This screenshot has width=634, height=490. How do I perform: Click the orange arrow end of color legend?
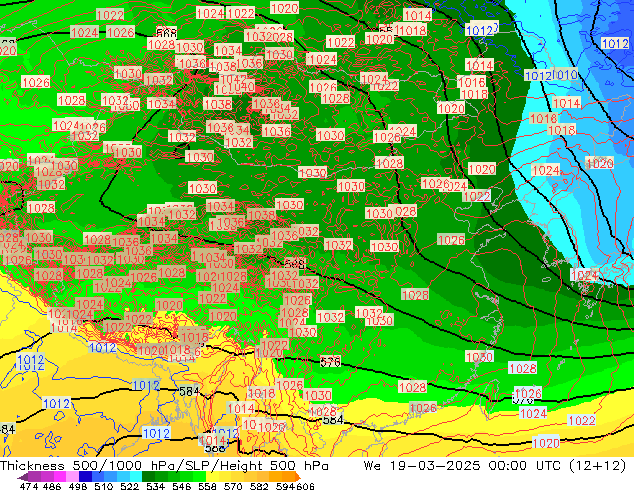click(298, 477)
